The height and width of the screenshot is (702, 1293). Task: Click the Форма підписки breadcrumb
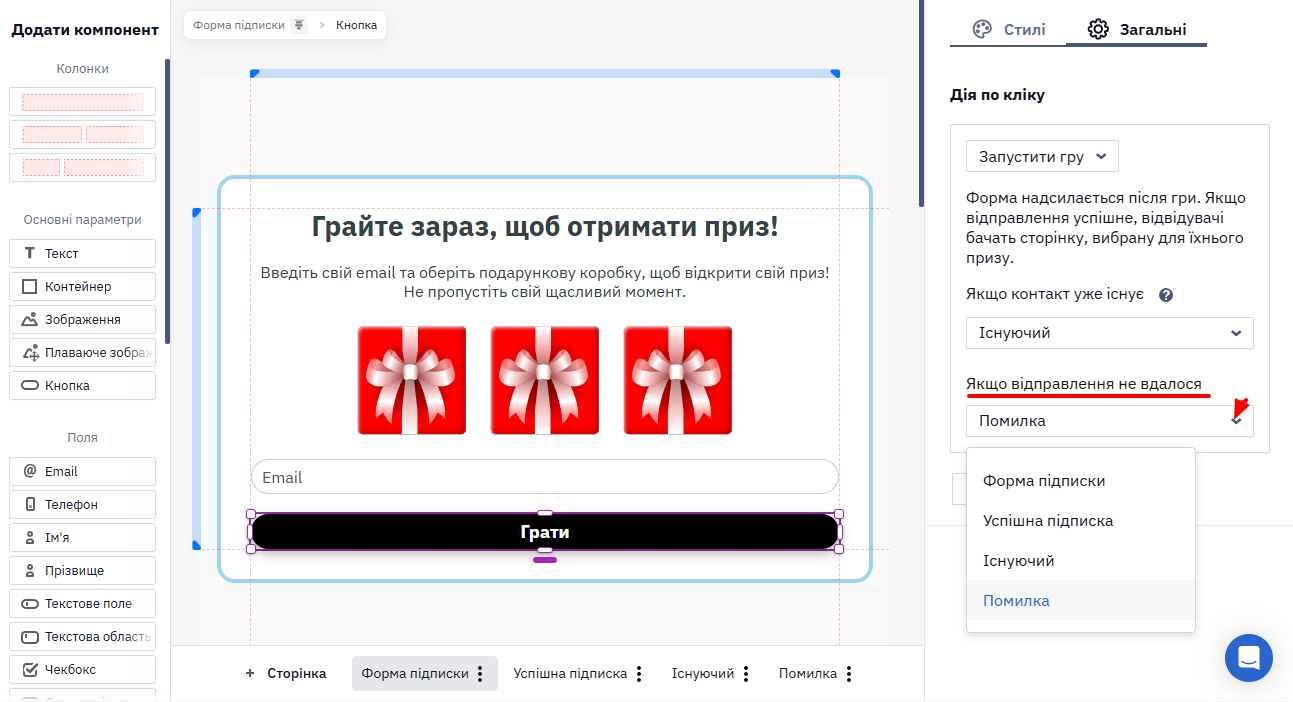coord(238,25)
